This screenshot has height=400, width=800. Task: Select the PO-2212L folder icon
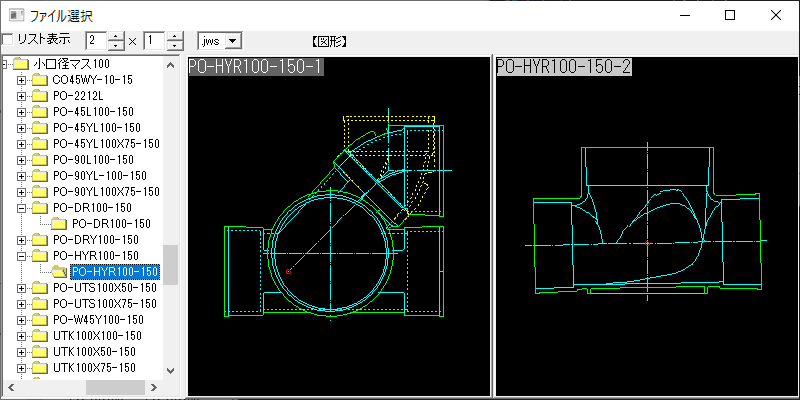[x=39, y=97]
